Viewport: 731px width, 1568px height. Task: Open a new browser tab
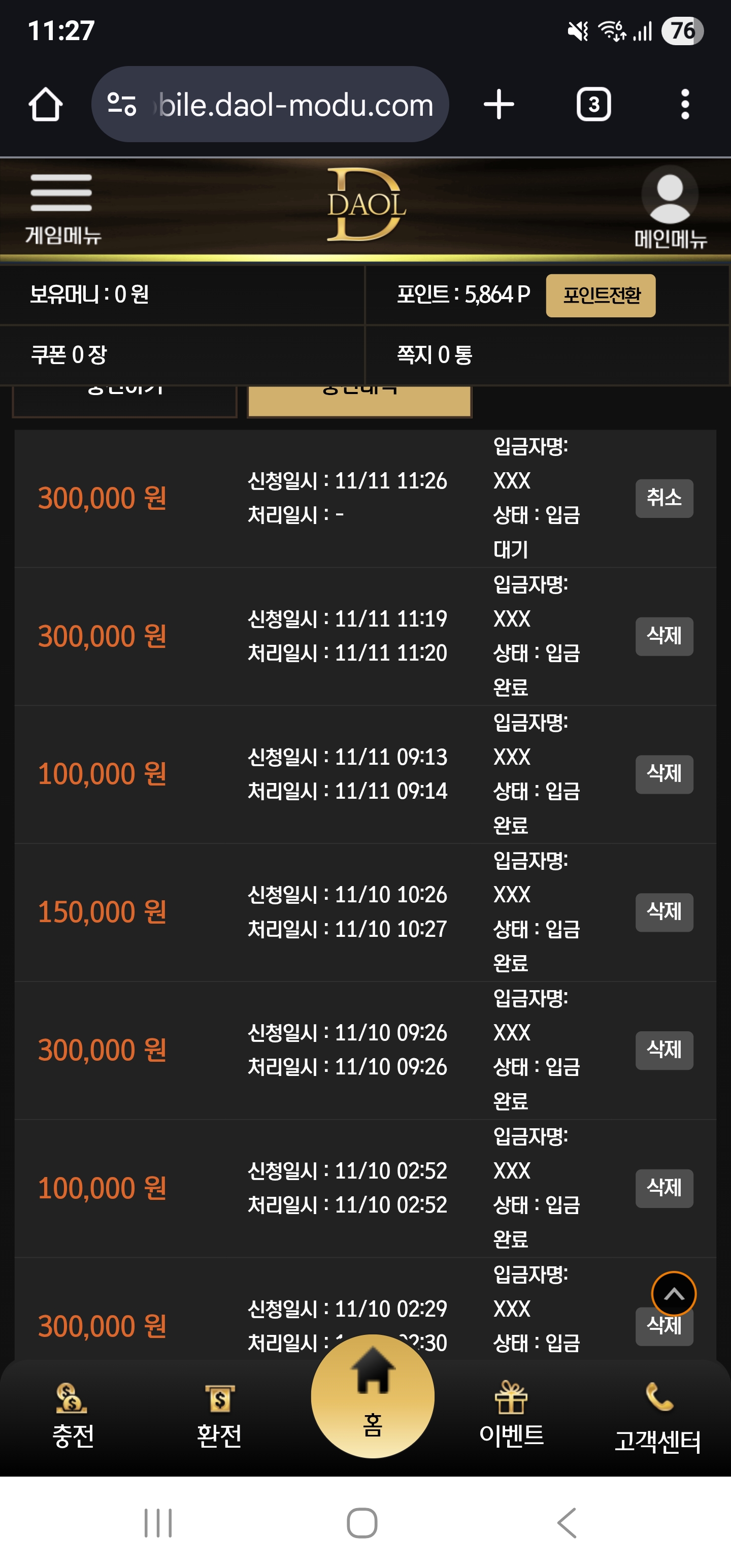click(x=499, y=105)
